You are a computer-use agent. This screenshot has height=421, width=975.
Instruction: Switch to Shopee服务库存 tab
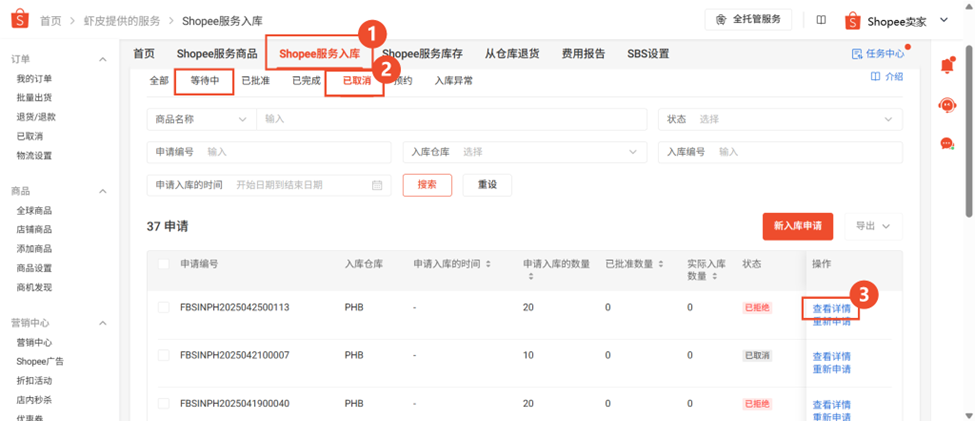[422, 53]
